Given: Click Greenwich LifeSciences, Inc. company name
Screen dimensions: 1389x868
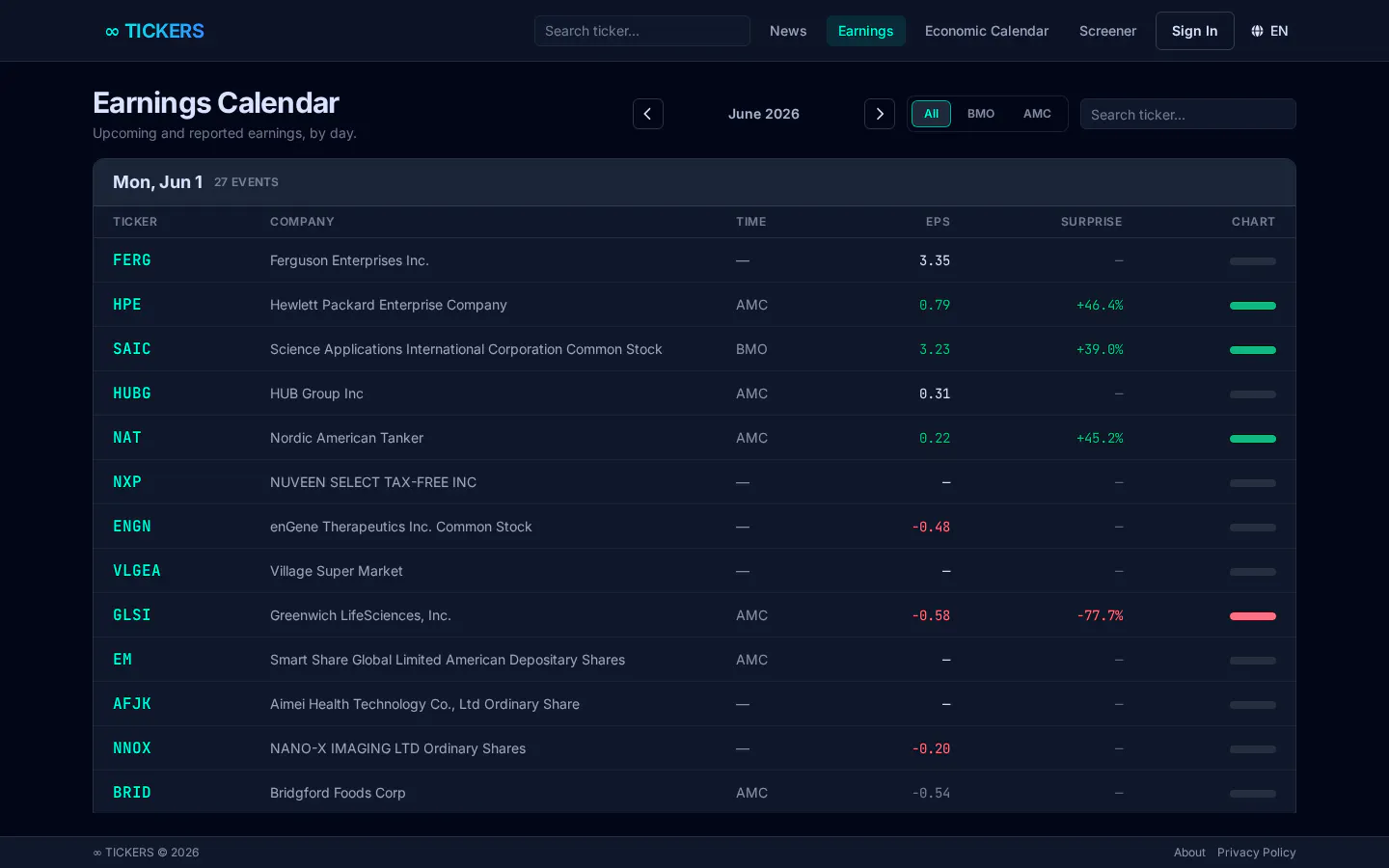Looking at the screenshot, I should 361,615.
